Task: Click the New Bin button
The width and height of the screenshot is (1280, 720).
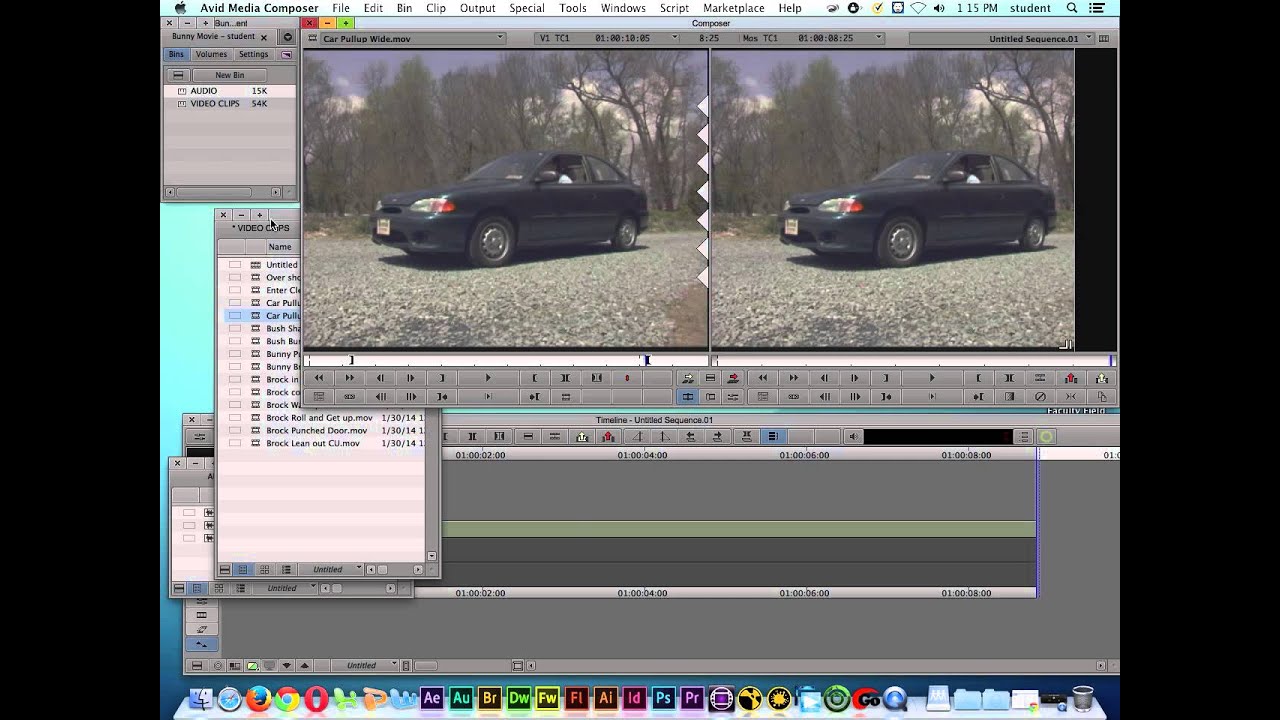Action: click(230, 75)
